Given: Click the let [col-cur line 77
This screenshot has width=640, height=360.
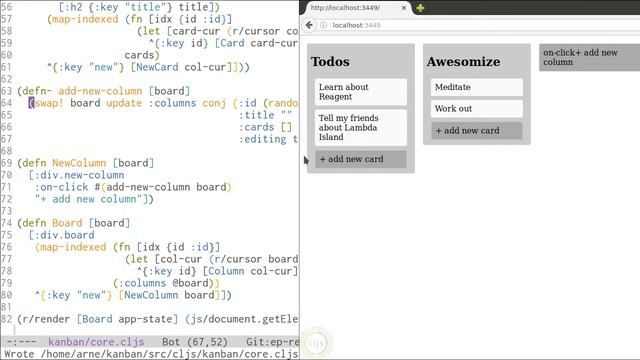Looking at the screenshot, I should coord(212,259).
